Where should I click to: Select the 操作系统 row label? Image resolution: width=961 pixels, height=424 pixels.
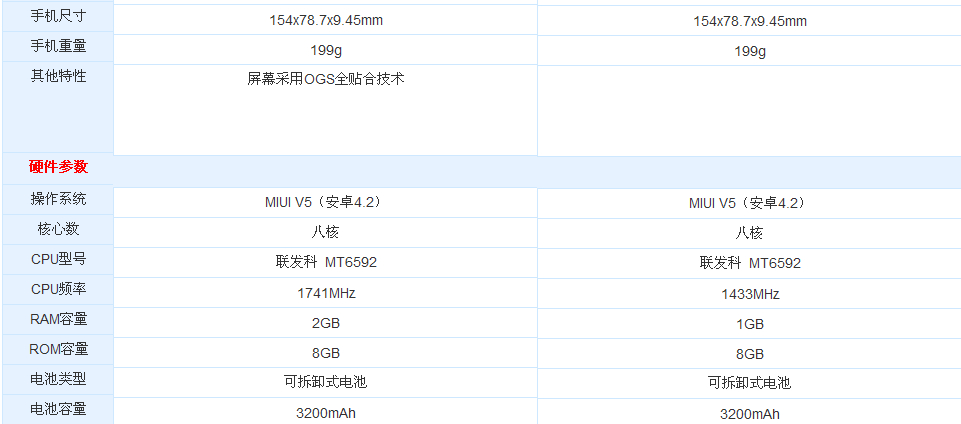tap(58, 199)
